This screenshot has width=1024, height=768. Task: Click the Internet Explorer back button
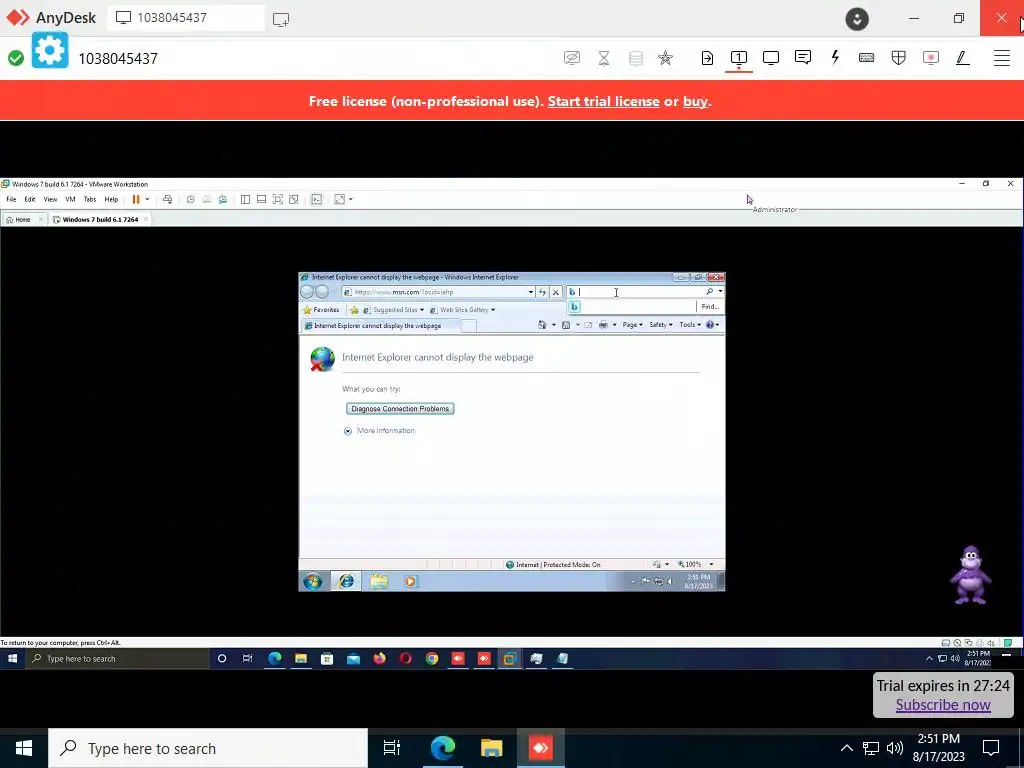pyautogui.click(x=307, y=292)
